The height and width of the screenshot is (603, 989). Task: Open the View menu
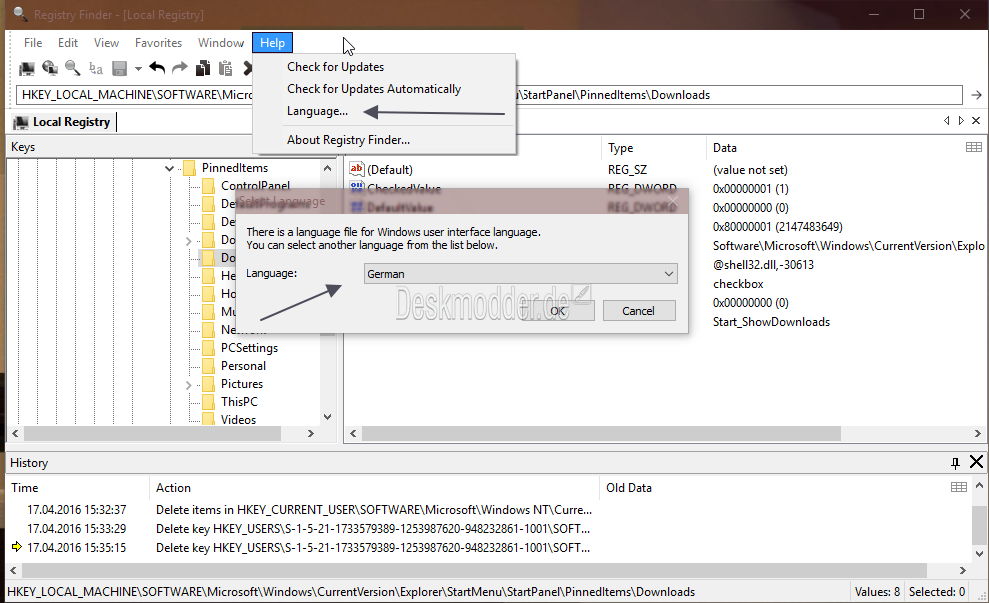tap(106, 43)
